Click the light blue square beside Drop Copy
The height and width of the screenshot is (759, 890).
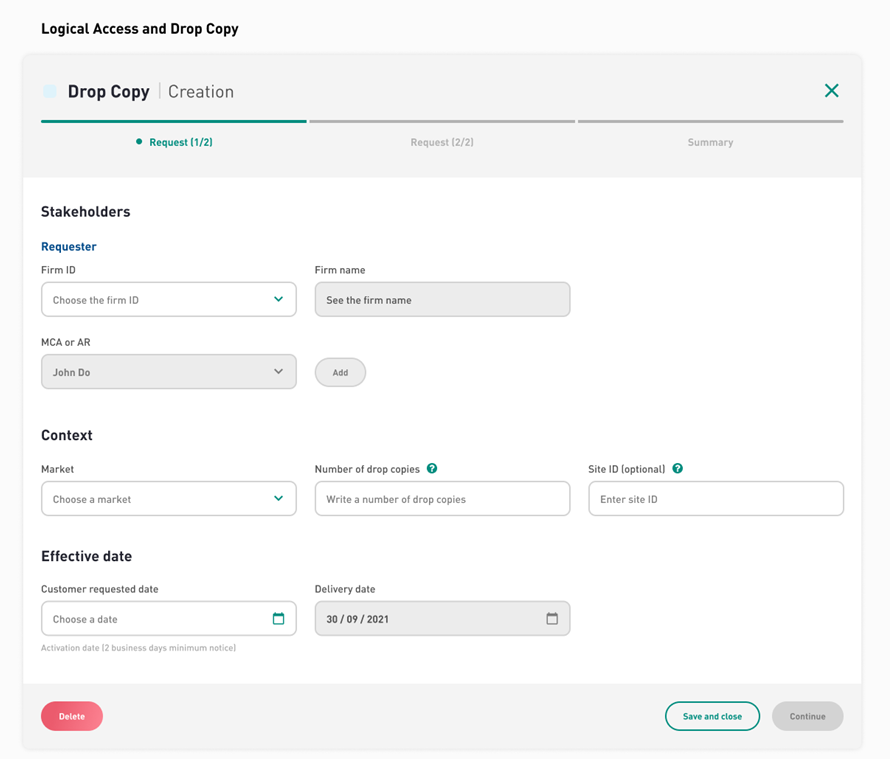50,91
